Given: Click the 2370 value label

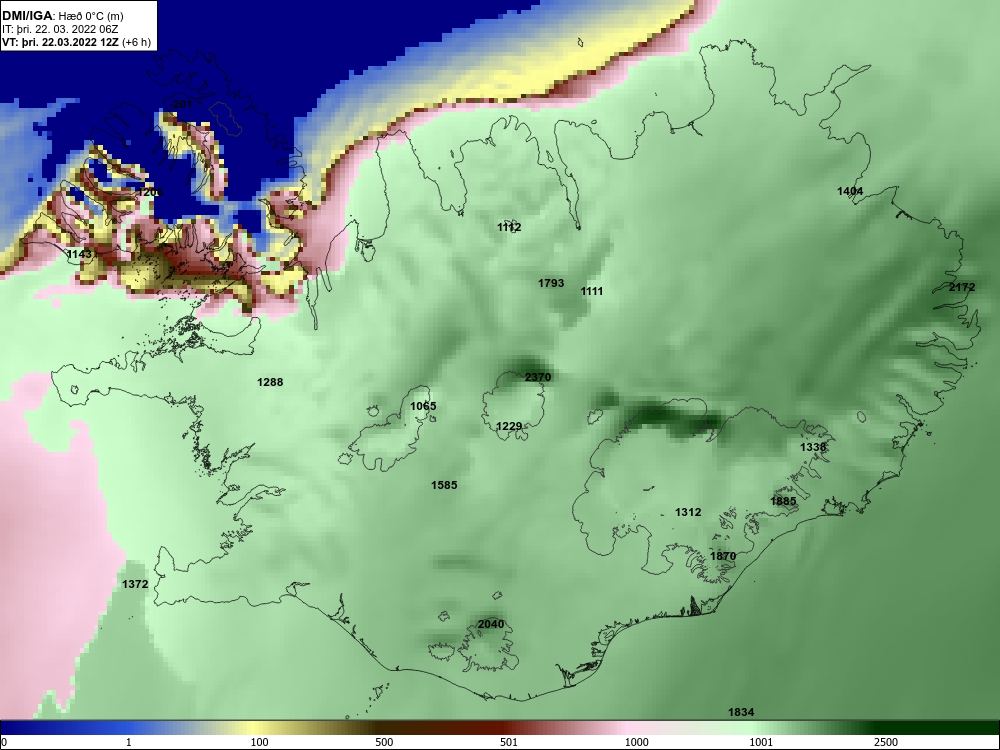Looking at the screenshot, I should pyautogui.click(x=538, y=377).
